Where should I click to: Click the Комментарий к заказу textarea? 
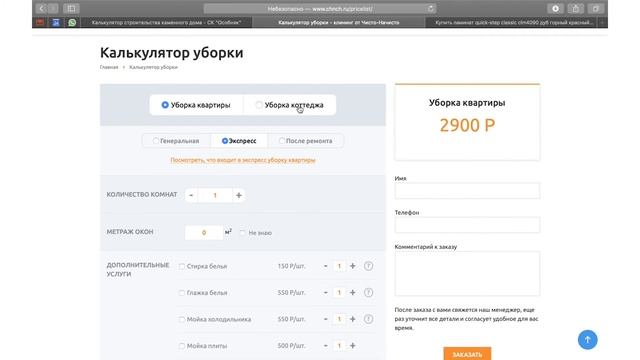[x=467, y=273]
